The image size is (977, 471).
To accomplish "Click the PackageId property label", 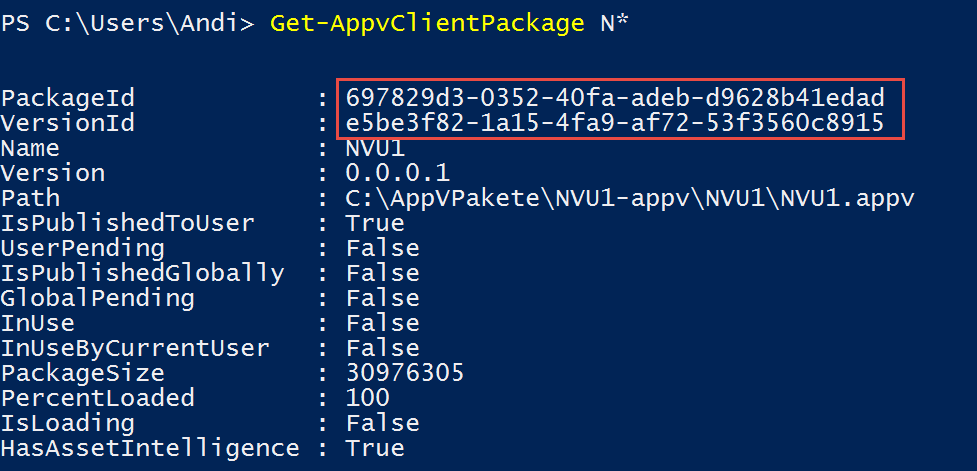I will click(x=67, y=99).
